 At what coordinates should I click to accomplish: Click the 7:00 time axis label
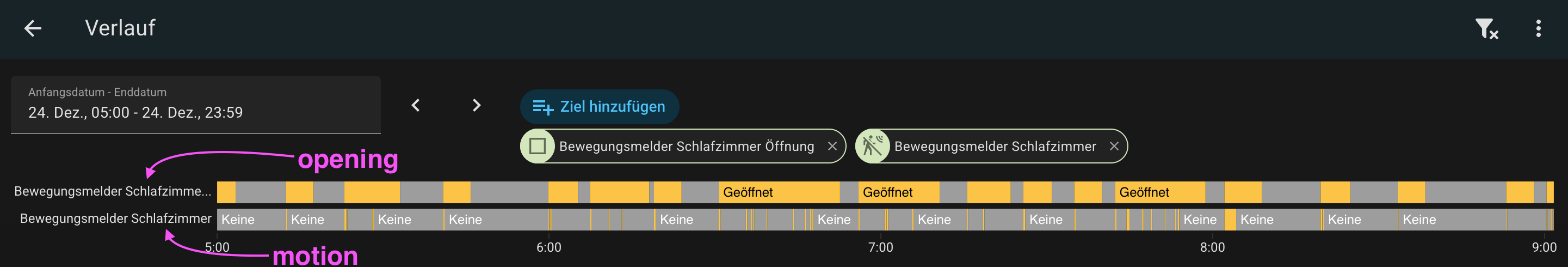tap(880, 247)
